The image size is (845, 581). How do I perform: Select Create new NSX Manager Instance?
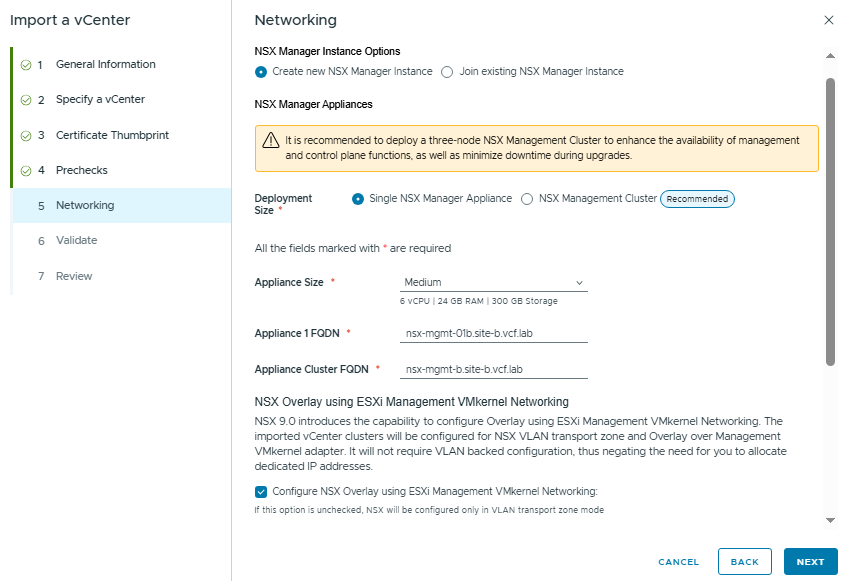tap(261, 72)
